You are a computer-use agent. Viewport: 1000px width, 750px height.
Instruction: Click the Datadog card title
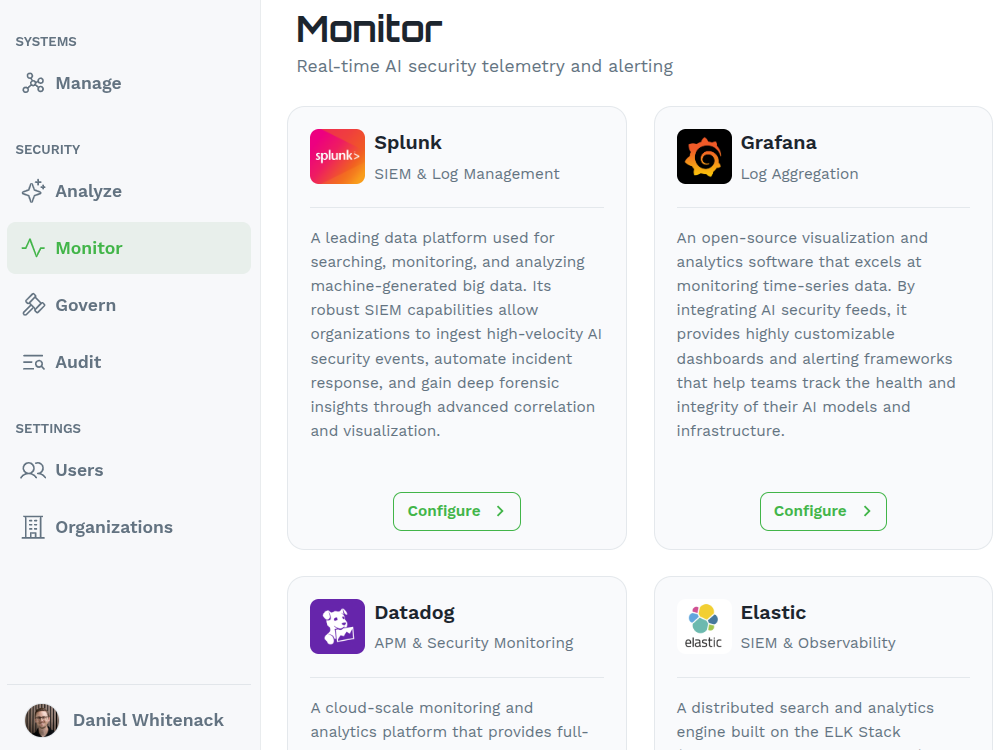coord(415,612)
